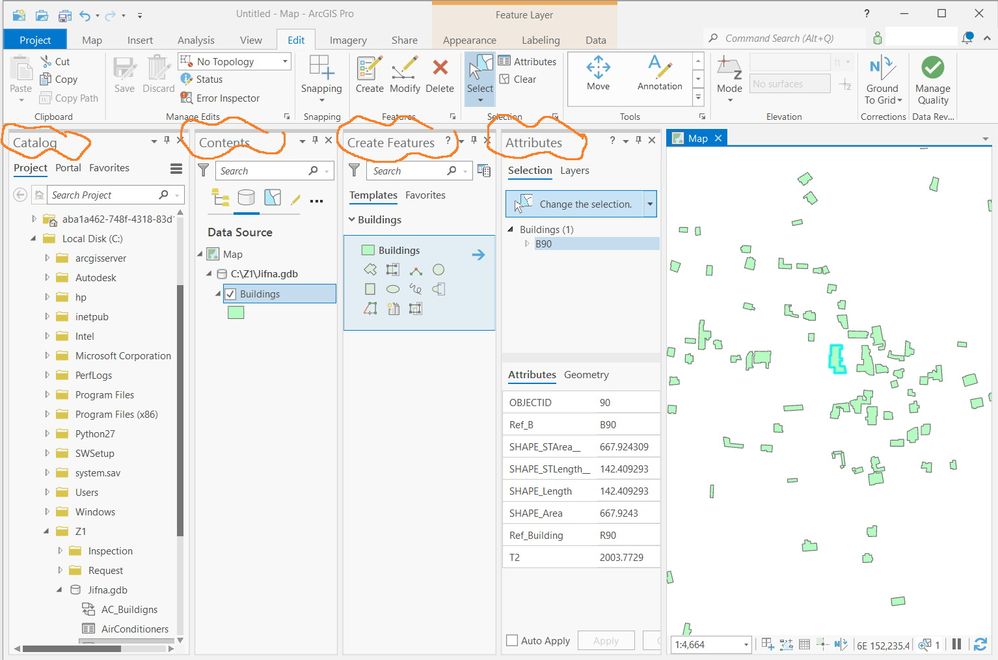This screenshot has width=998, height=660.
Task: Click the Create features tool in ribbon
Action: pyautogui.click(x=369, y=74)
